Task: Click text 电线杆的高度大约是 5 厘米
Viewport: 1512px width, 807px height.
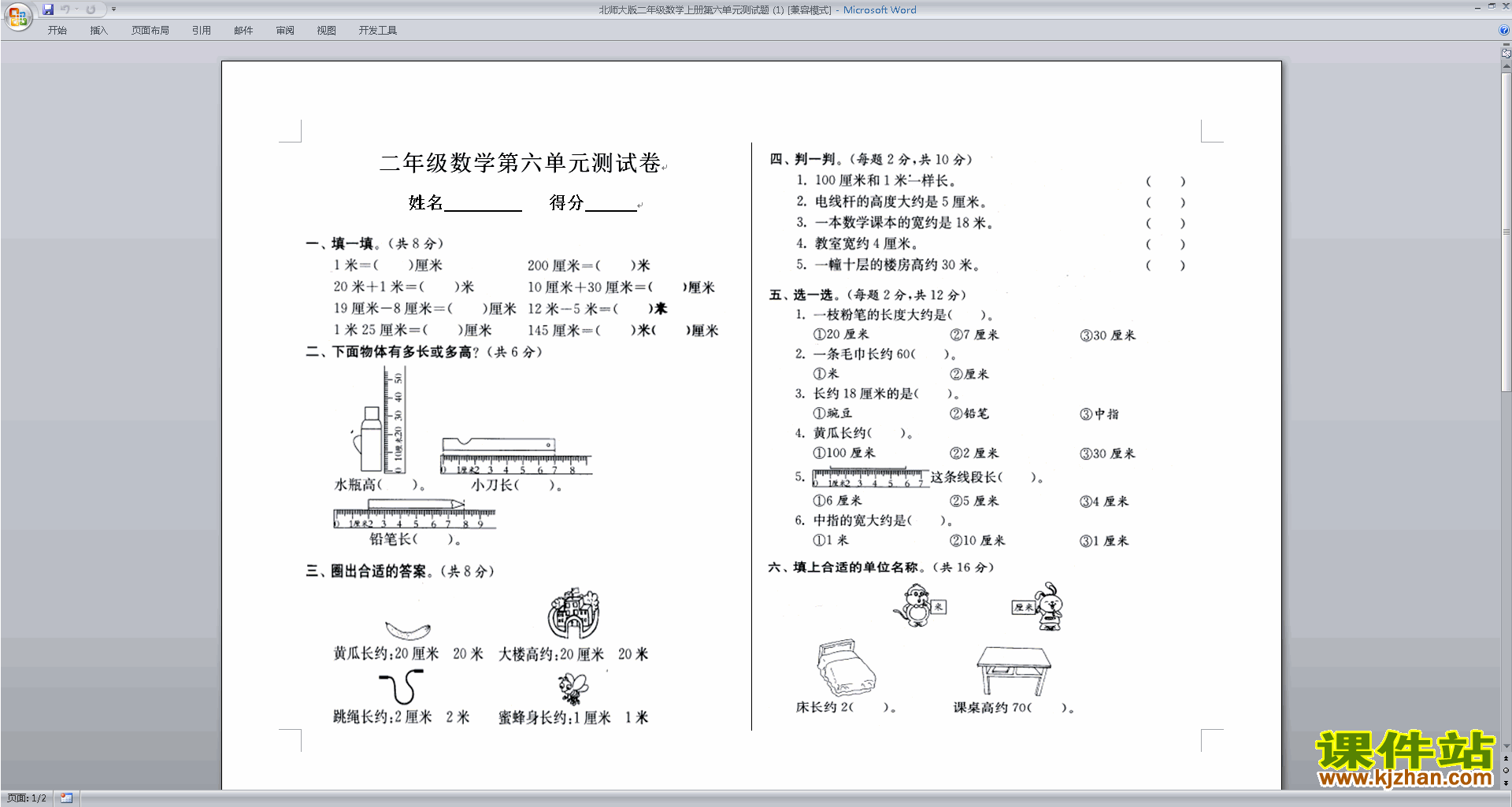Action: pos(901,202)
